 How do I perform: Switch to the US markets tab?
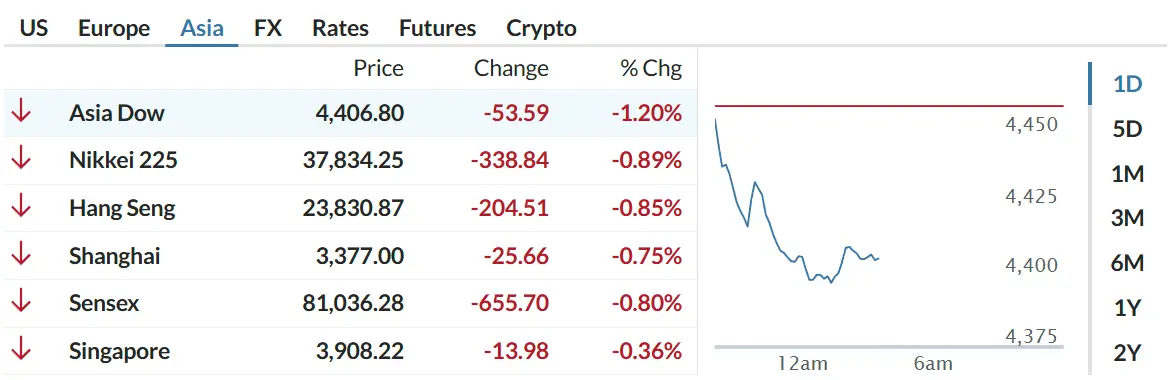pyautogui.click(x=34, y=28)
